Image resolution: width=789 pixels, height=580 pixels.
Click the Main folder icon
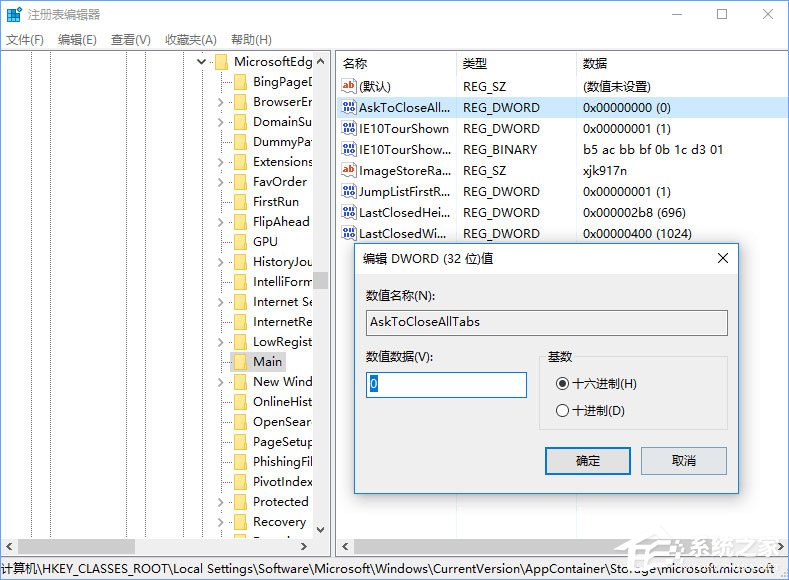tap(241, 362)
